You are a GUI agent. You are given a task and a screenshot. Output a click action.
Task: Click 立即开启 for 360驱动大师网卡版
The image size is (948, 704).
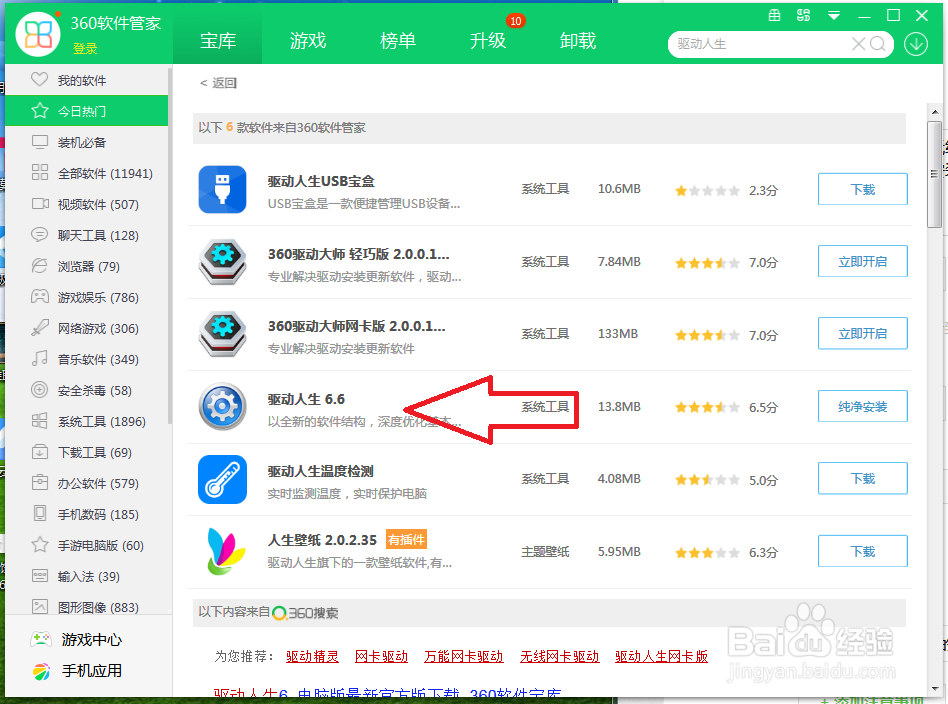point(862,333)
